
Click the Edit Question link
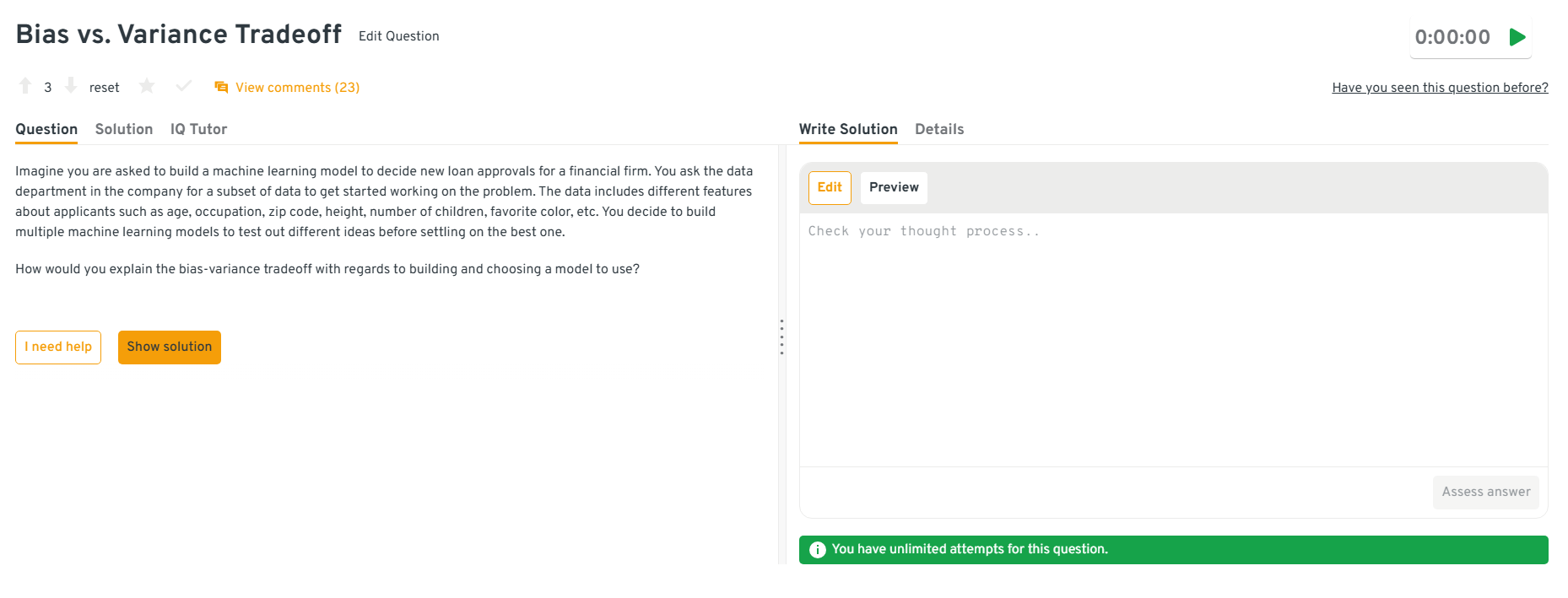pyautogui.click(x=398, y=36)
